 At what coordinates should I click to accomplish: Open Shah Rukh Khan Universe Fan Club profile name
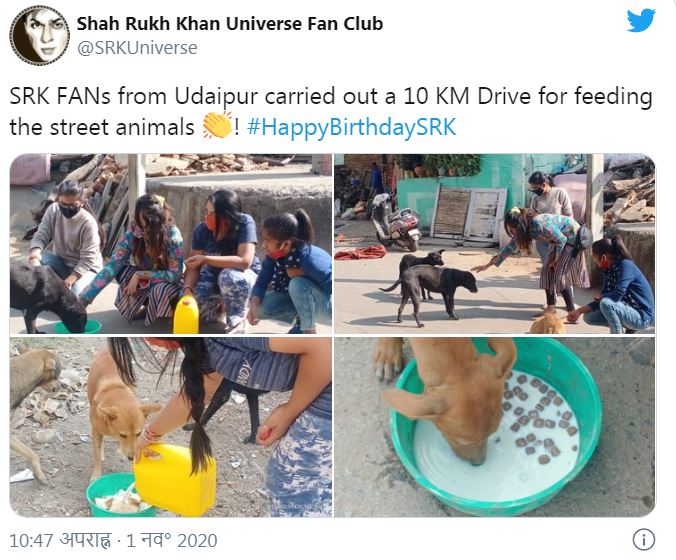click(x=230, y=24)
